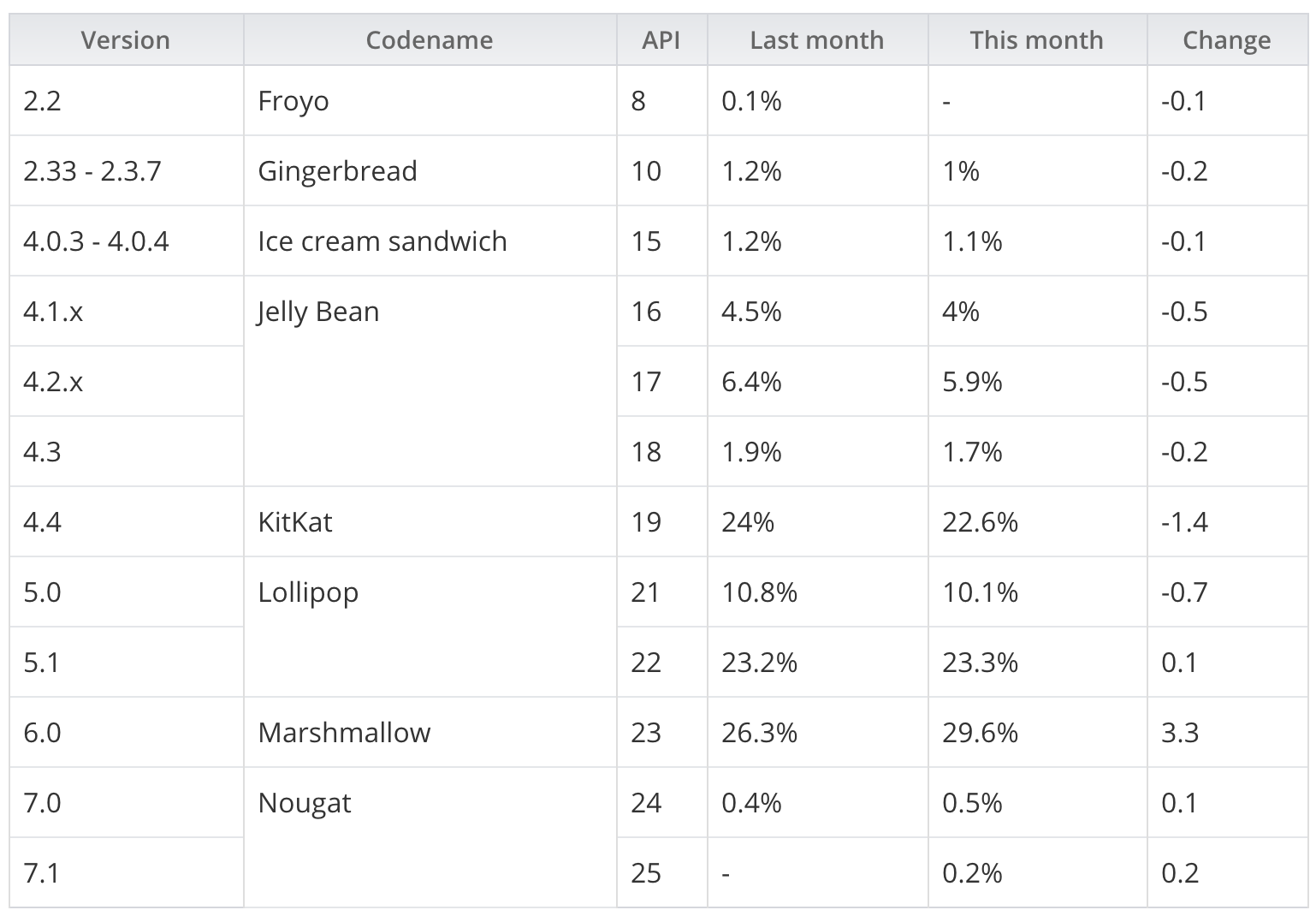This screenshot has width=1316, height=916.
Task: Click the Gingerbread codename cell
Action: [x=338, y=171]
